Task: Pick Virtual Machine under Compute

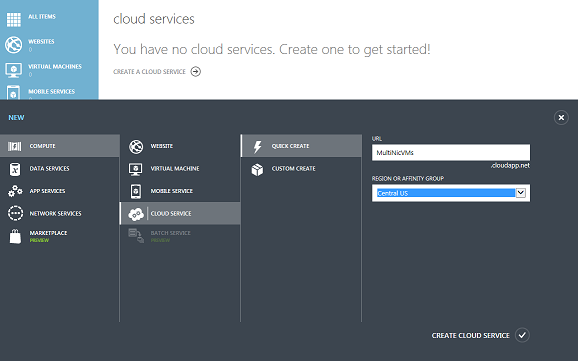Action: pos(180,169)
